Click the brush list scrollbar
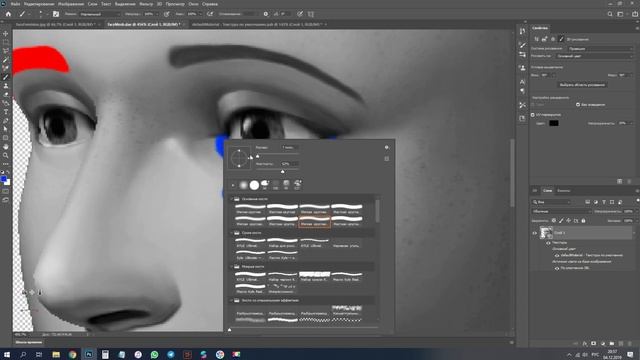 point(378,211)
